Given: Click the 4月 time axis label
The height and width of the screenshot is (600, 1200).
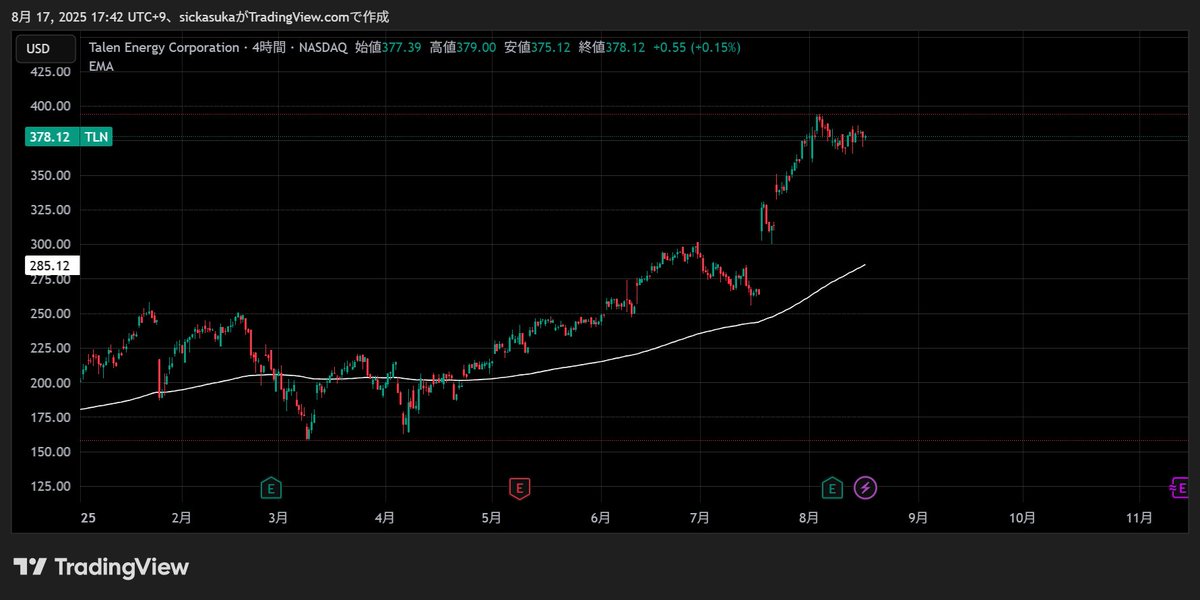Looking at the screenshot, I should coord(384,518).
